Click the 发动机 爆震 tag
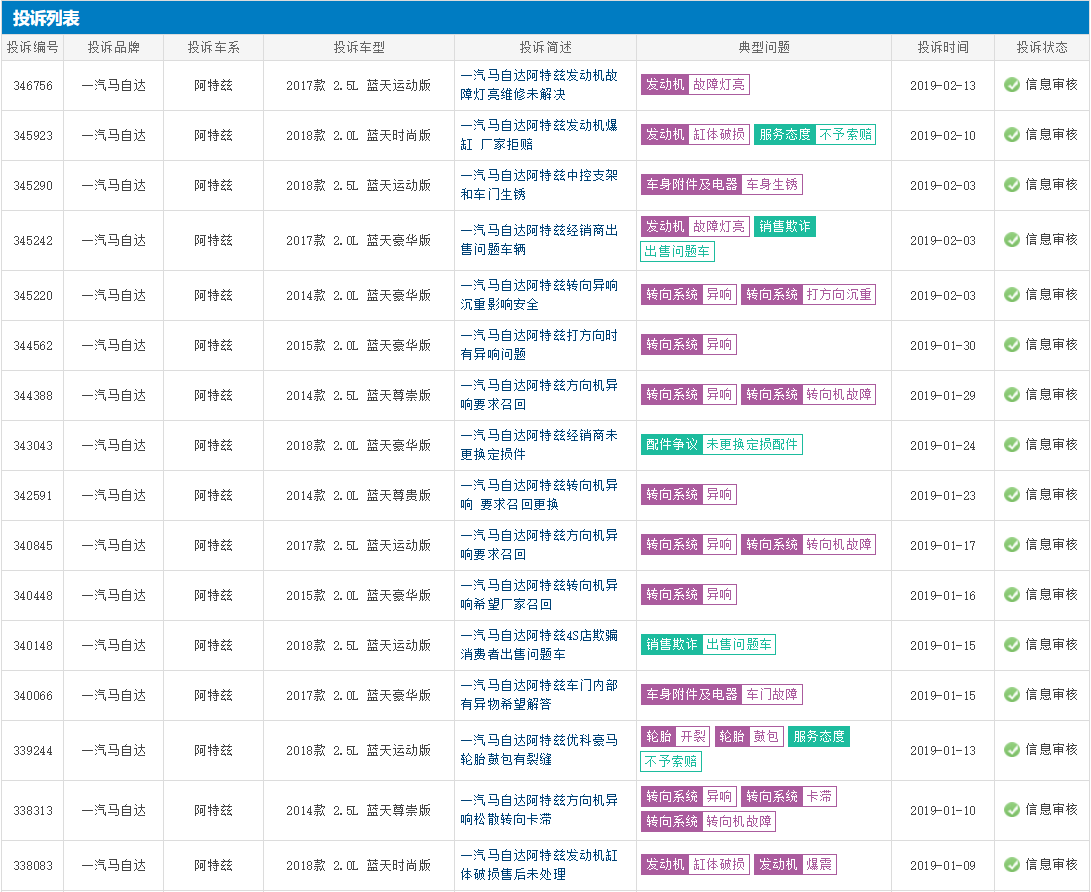The image size is (1091, 892). tap(795, 865)
